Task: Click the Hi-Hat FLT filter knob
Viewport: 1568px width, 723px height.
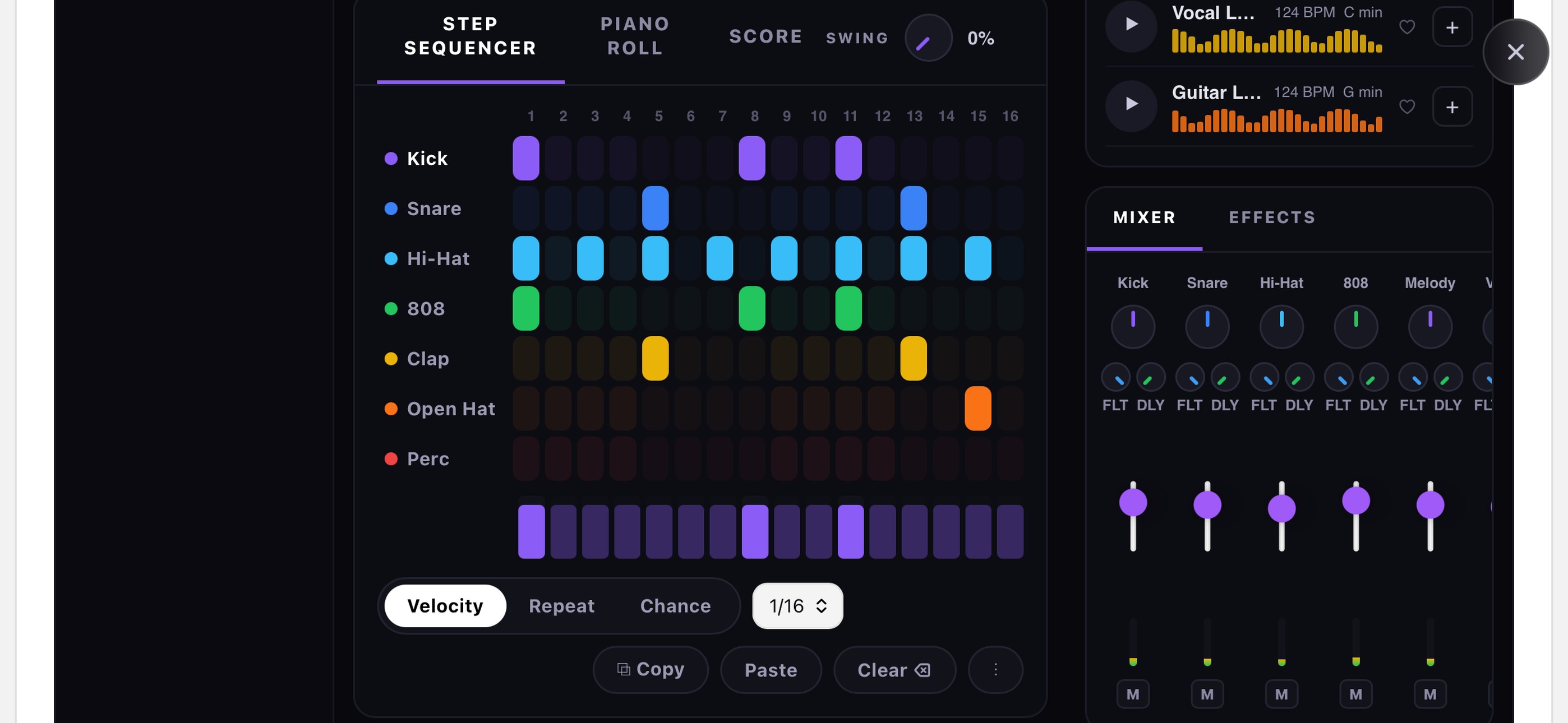Action: (x=1264, y=377)
